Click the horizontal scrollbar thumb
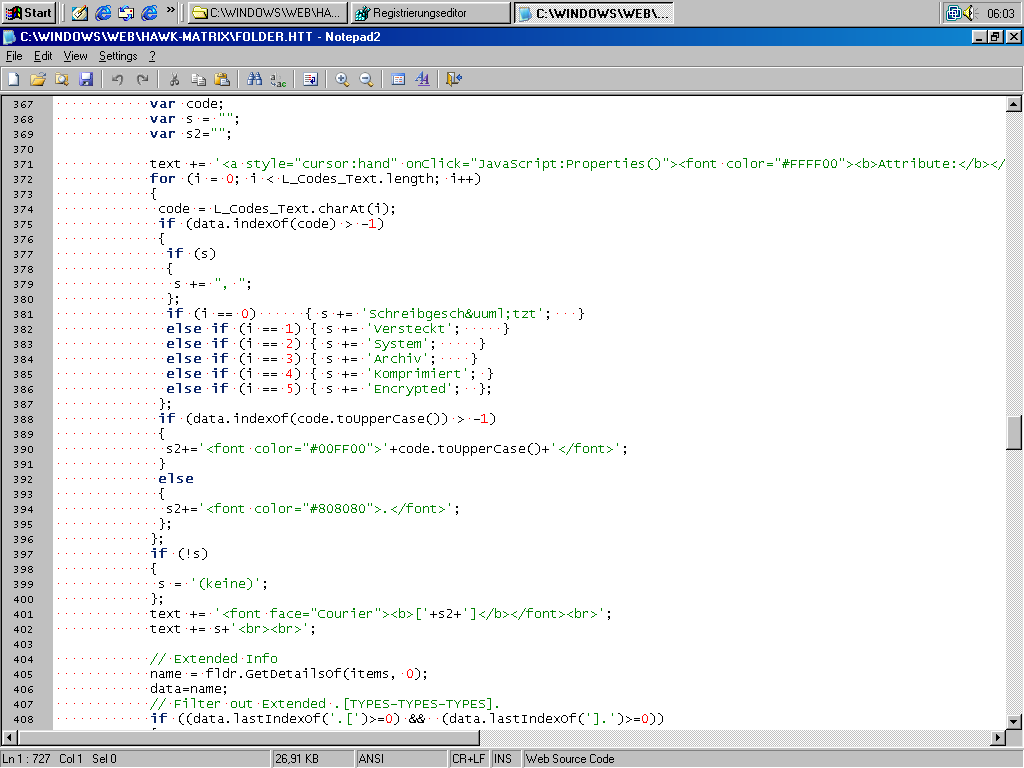Viewport: 1024px width, 768px height. pyautogui.click(x=248, y=737)
